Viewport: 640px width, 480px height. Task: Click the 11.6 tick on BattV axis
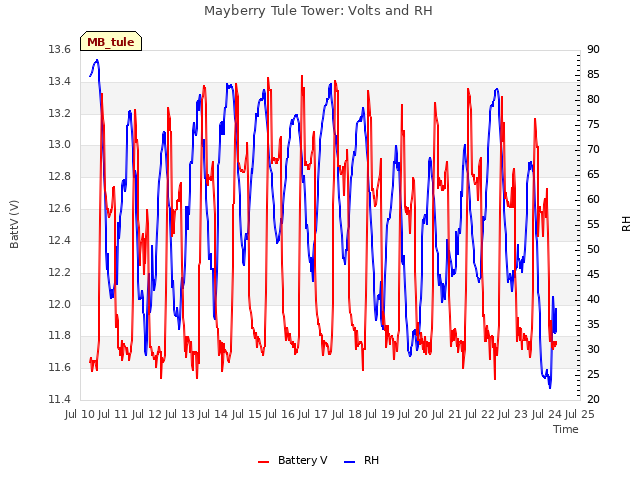pyautogui.click(x=60, y=368)
